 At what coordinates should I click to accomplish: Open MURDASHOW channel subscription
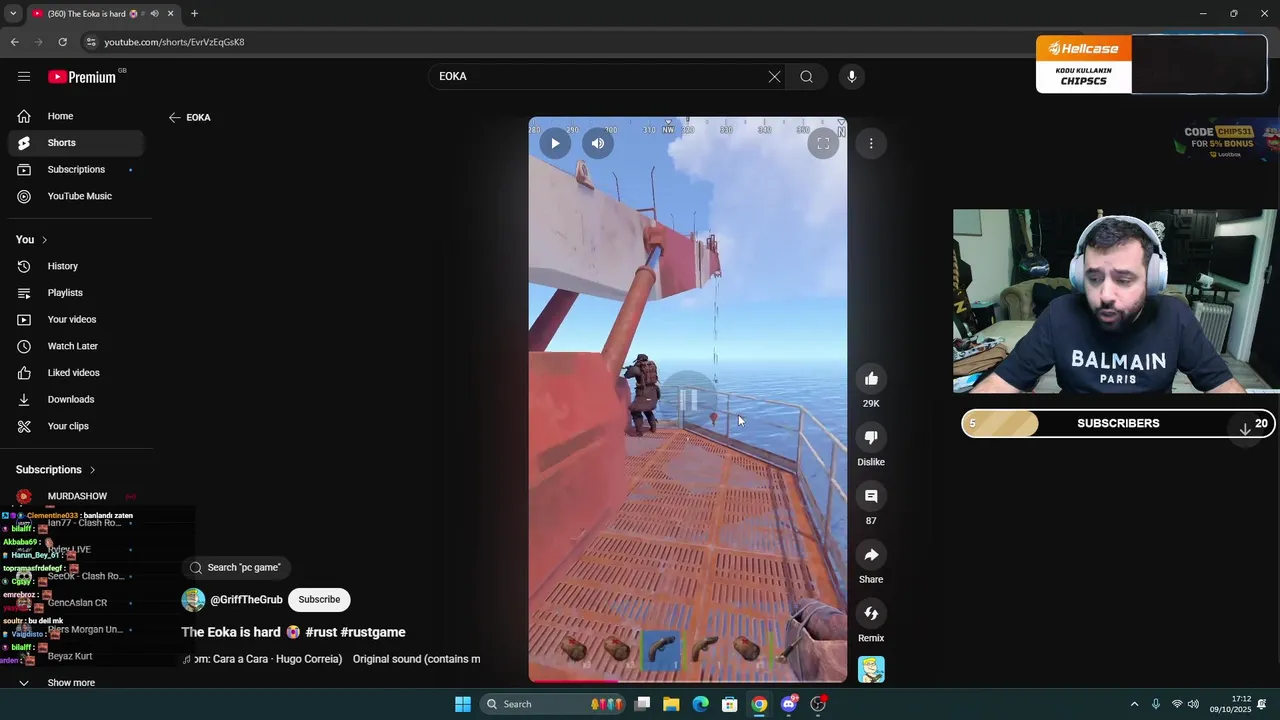point(76,496)
